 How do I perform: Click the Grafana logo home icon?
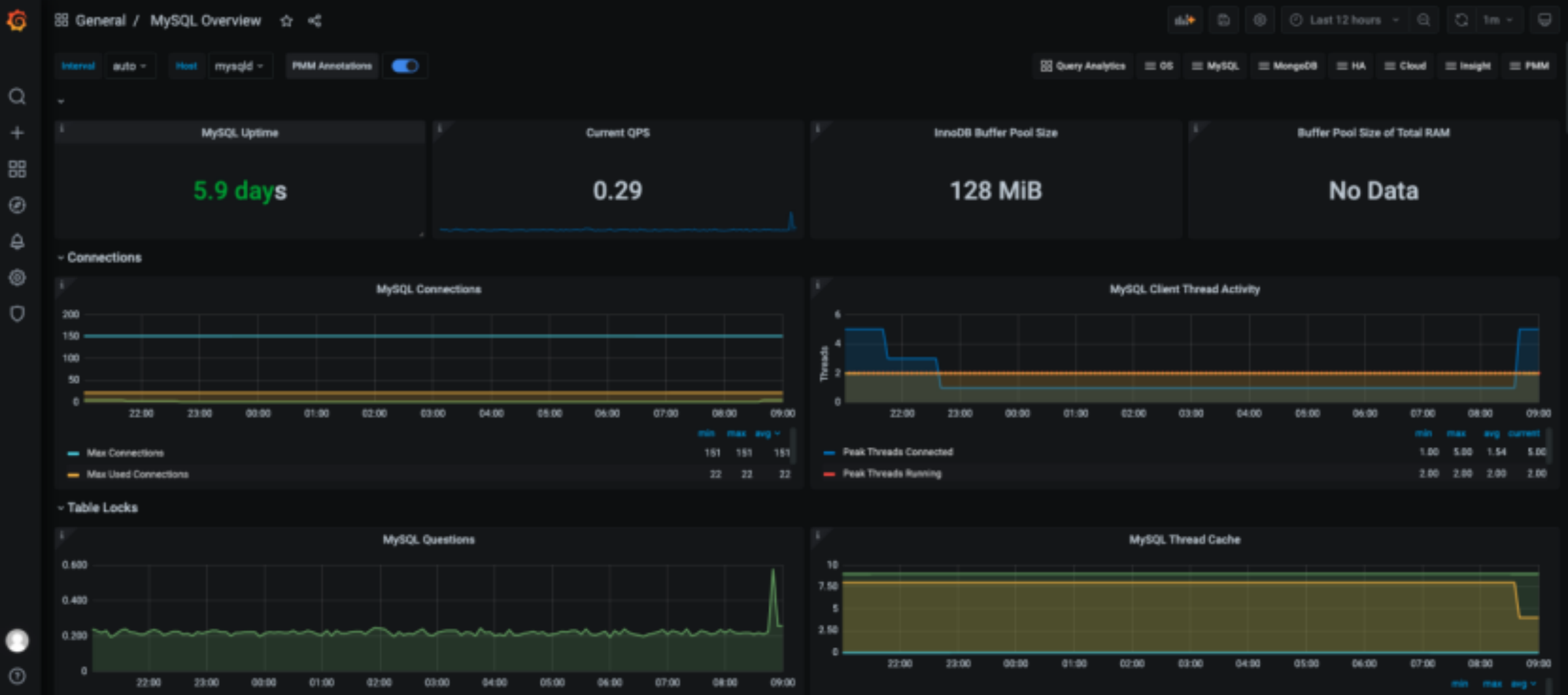pos(17,21)
